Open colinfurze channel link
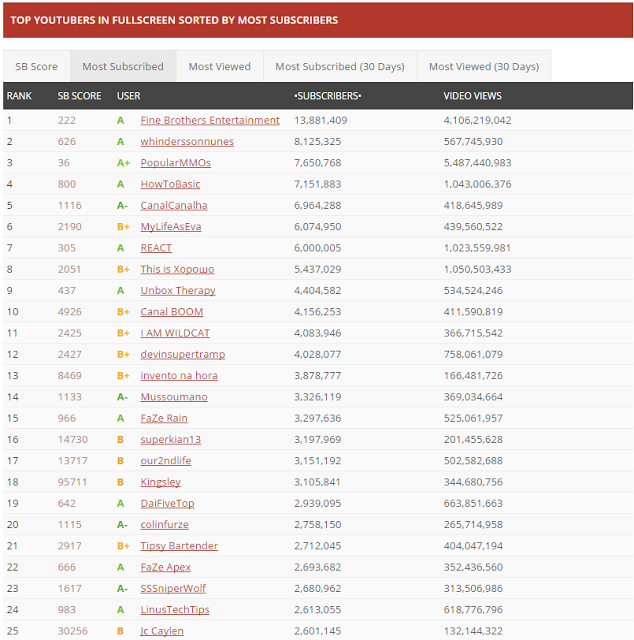The image size is (634, 640). pos(165,524)
